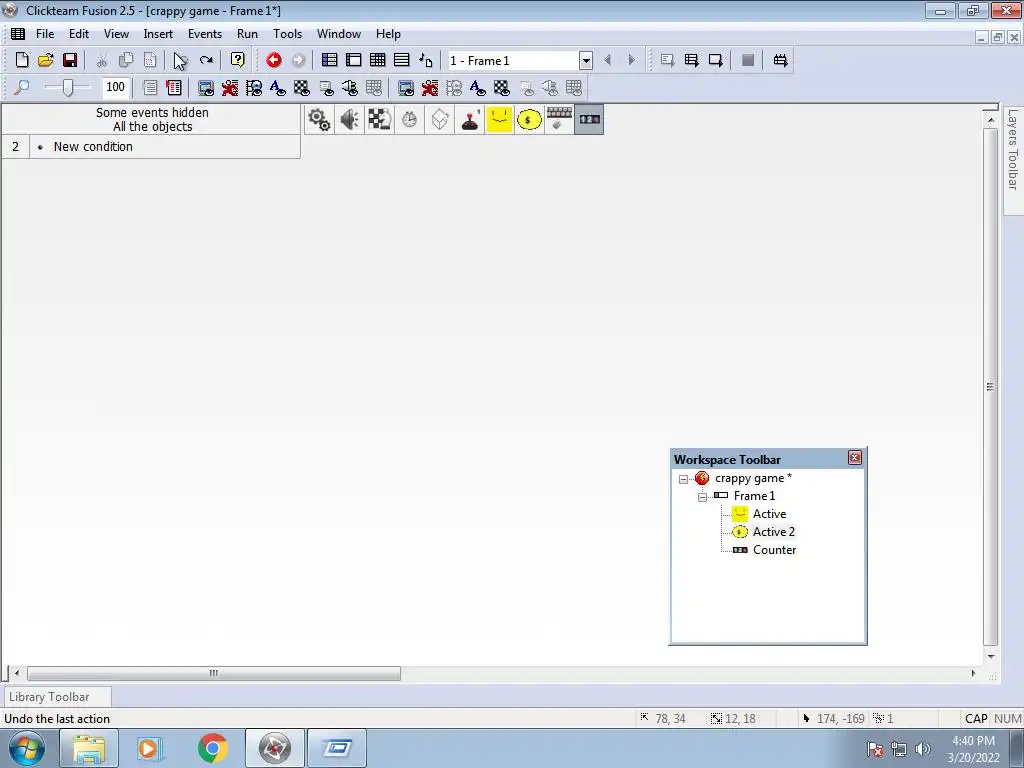Select the Sound speaker object column
Image resolution: width=1024 pixels, height=768 pixels.
pyautogui.click(x=349, y=120)
